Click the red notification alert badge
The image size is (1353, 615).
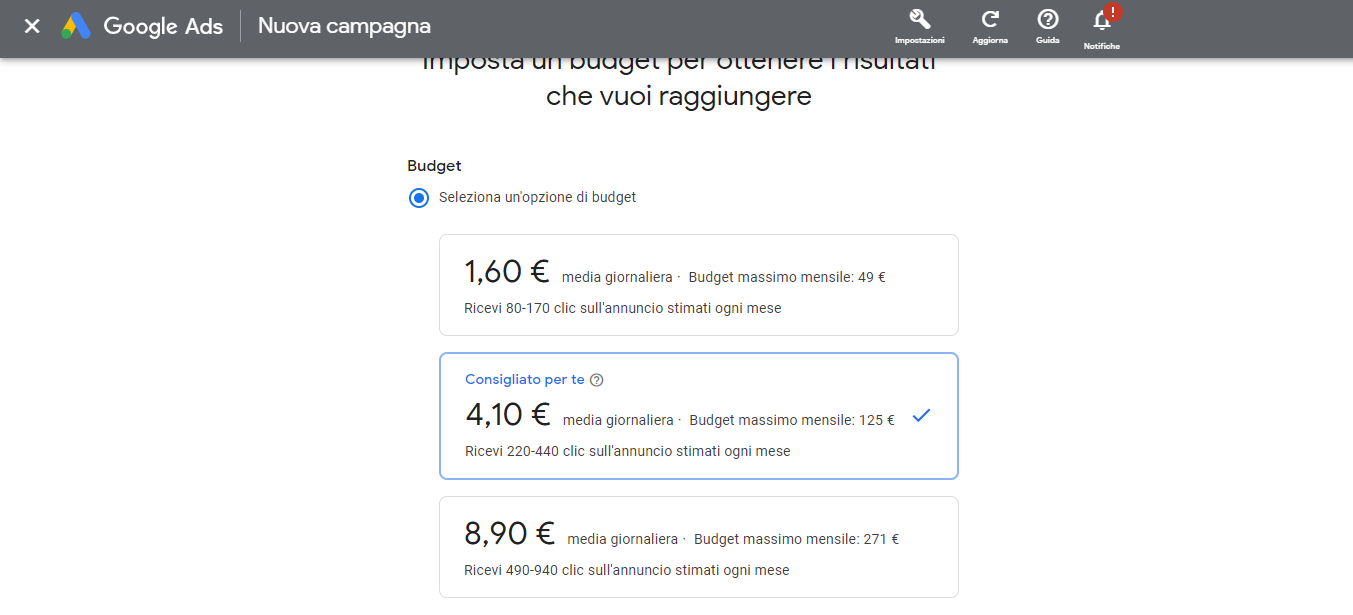[x=1114, y=12]
